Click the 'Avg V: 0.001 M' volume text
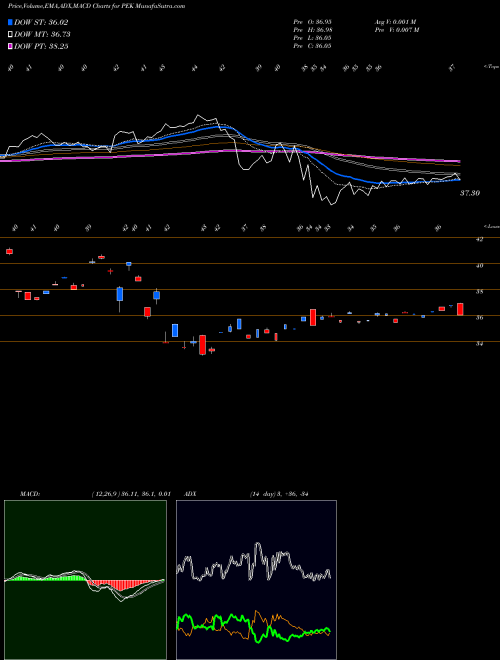Image resolution: width=500 pixels, height=660 pixels. 395,22
